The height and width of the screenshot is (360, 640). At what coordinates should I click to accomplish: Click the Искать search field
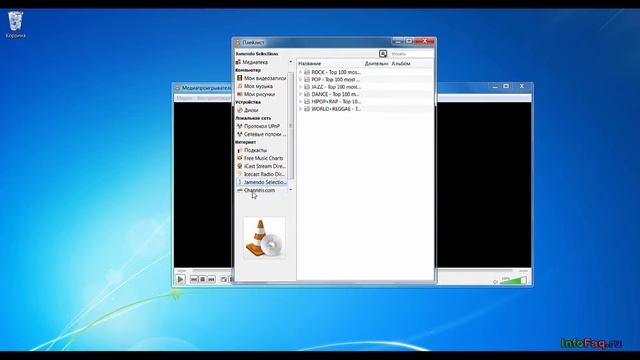411,54
